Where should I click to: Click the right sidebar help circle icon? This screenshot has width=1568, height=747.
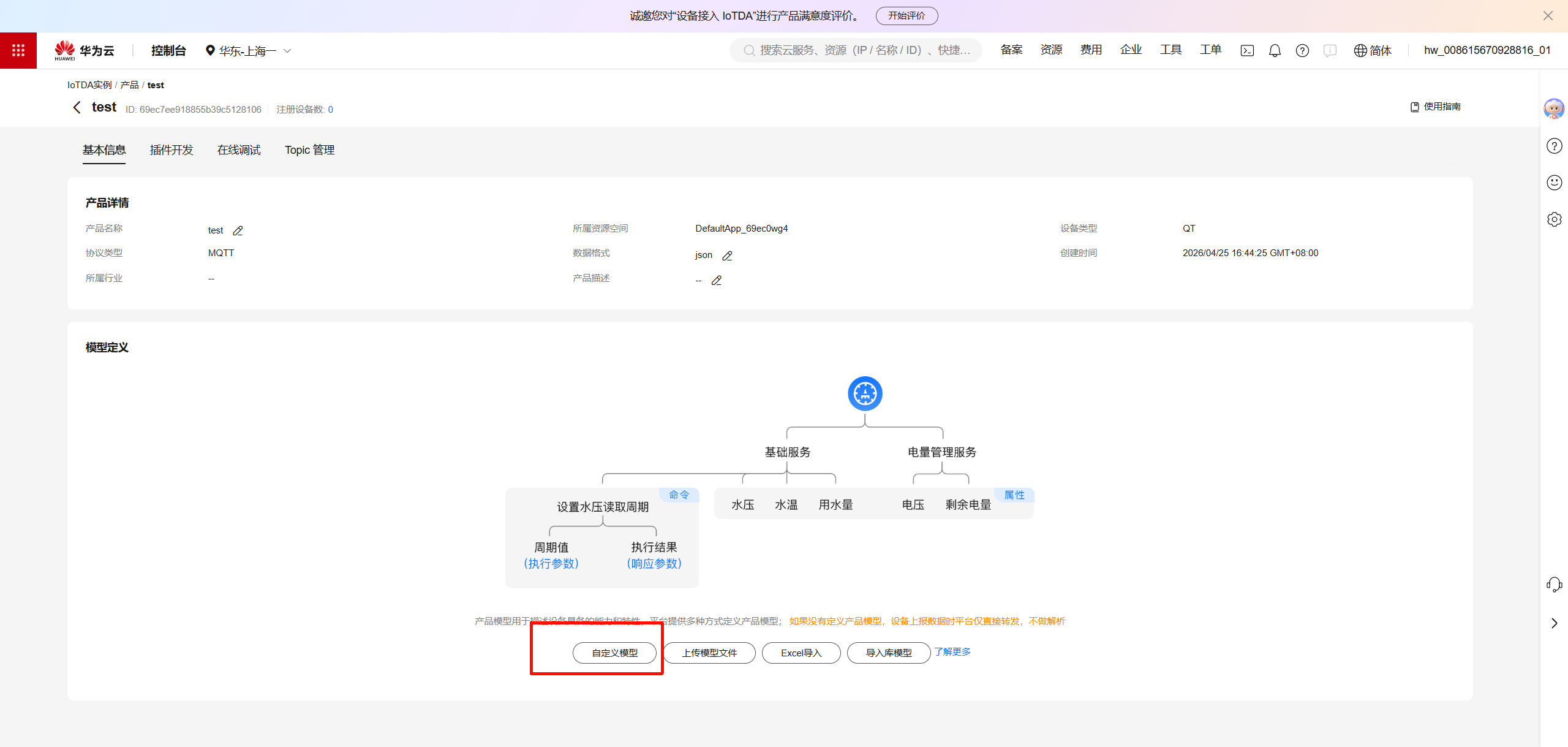1554,146
